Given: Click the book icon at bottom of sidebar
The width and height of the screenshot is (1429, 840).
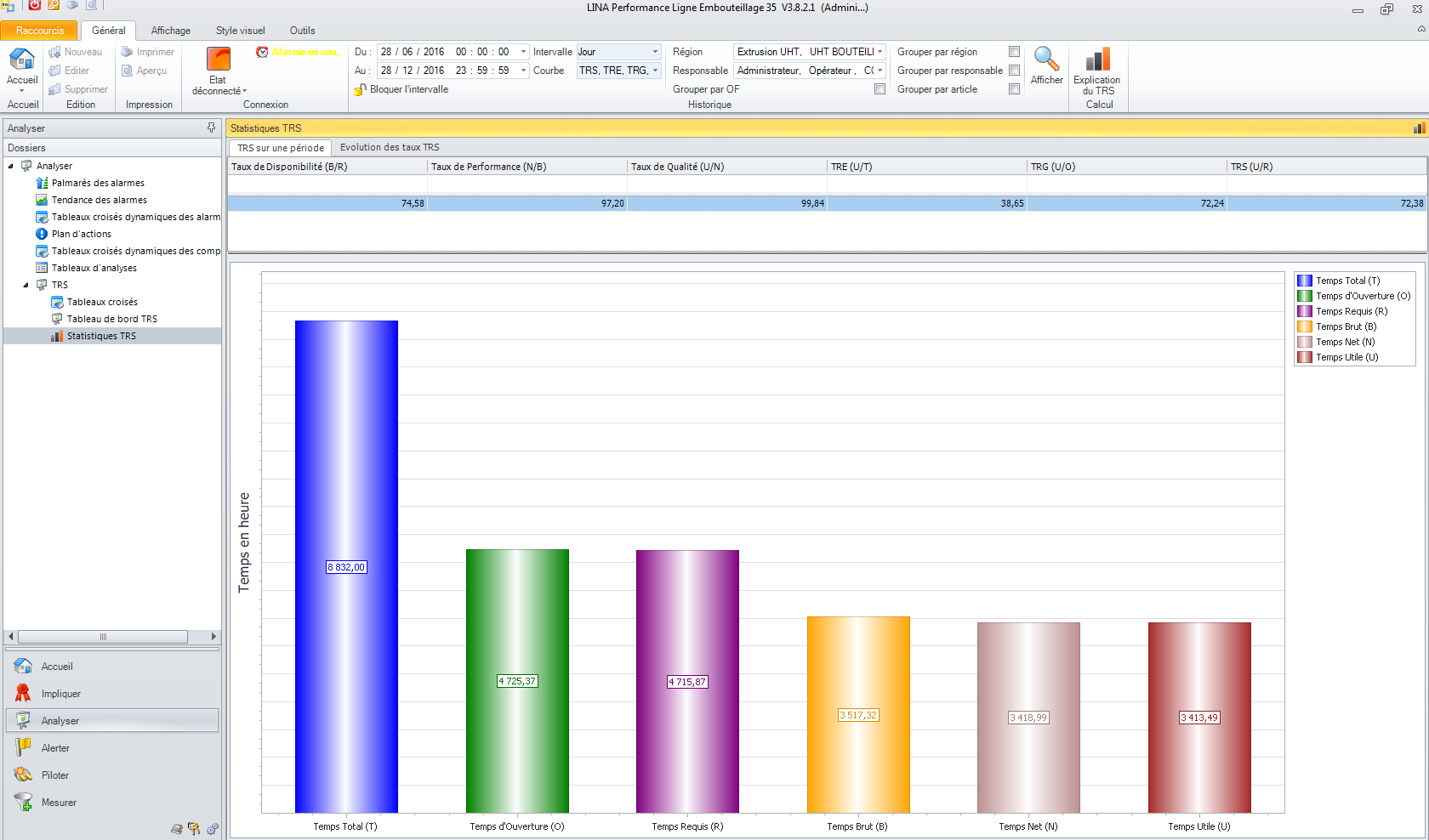Looking at the screenshot, I should (176, 829).
